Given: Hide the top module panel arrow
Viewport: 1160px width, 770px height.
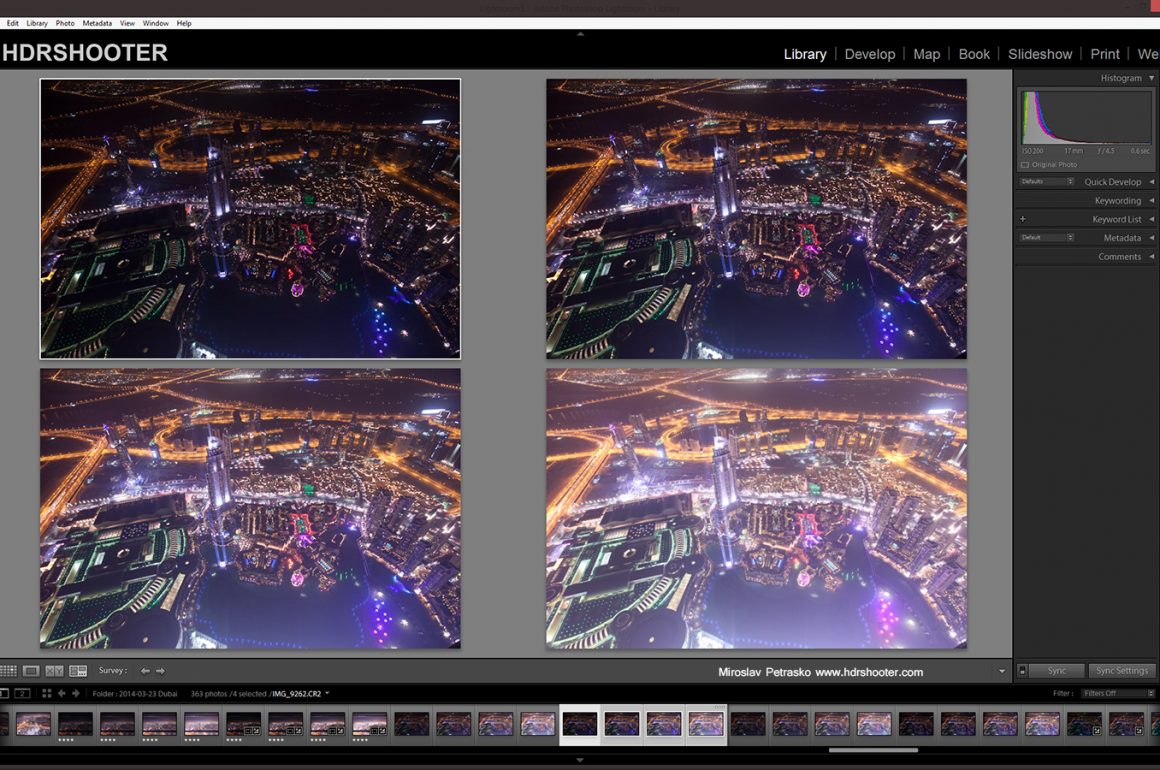Looking at the screenshot, I should 580,34.
